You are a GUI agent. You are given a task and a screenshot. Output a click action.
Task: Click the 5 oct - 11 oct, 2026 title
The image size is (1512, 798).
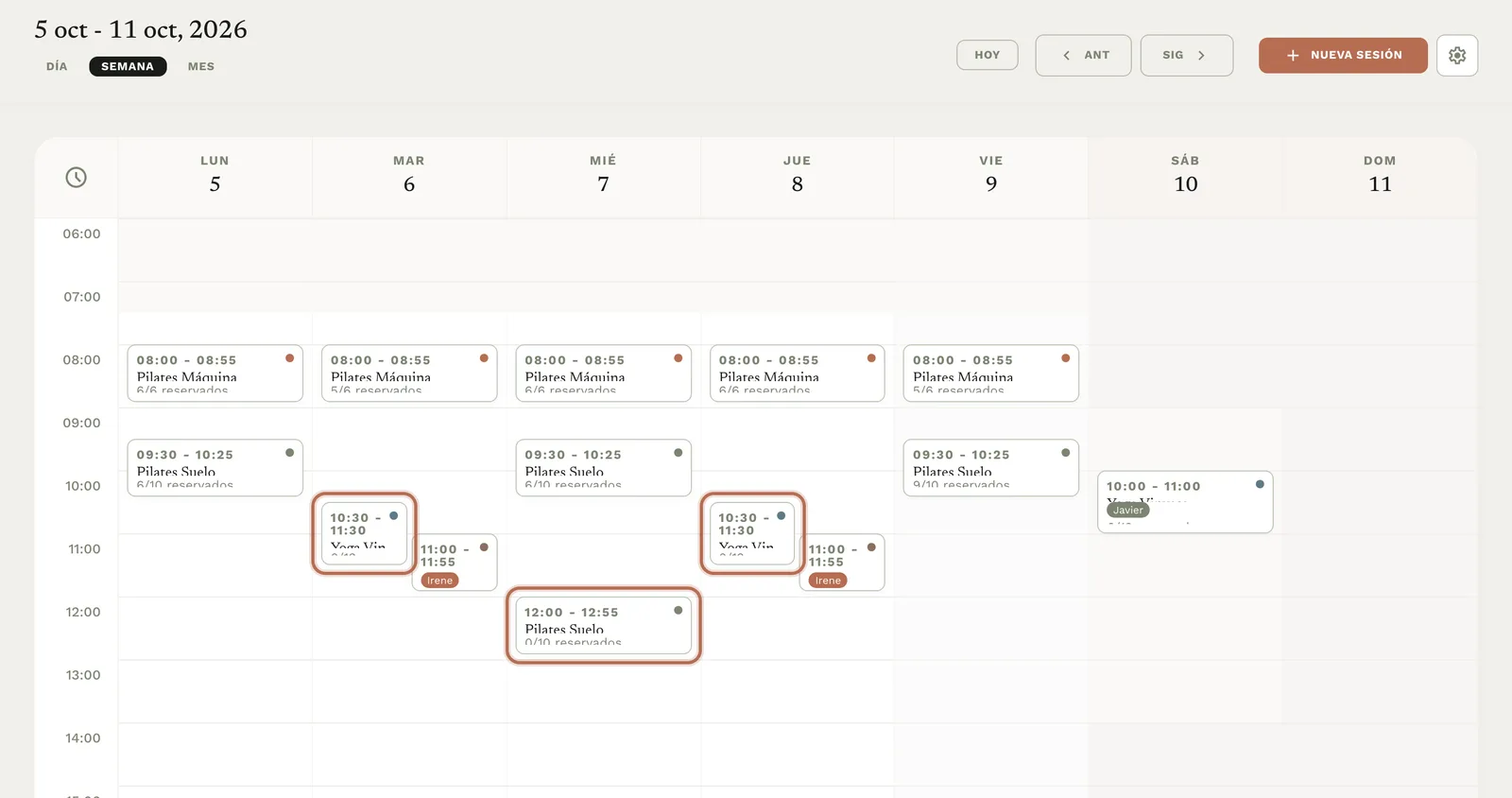pos(141,30)
